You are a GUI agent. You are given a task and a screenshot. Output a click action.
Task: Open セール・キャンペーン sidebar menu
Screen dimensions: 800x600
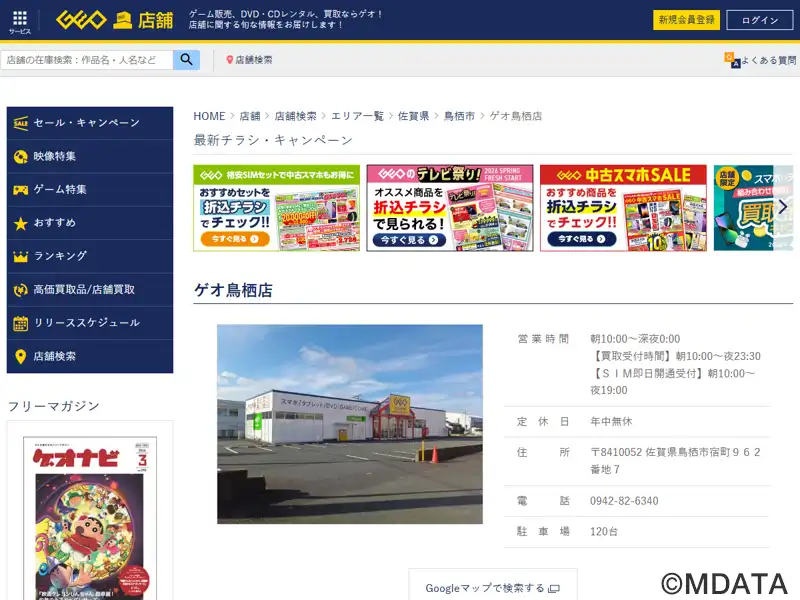click(90, 123)
